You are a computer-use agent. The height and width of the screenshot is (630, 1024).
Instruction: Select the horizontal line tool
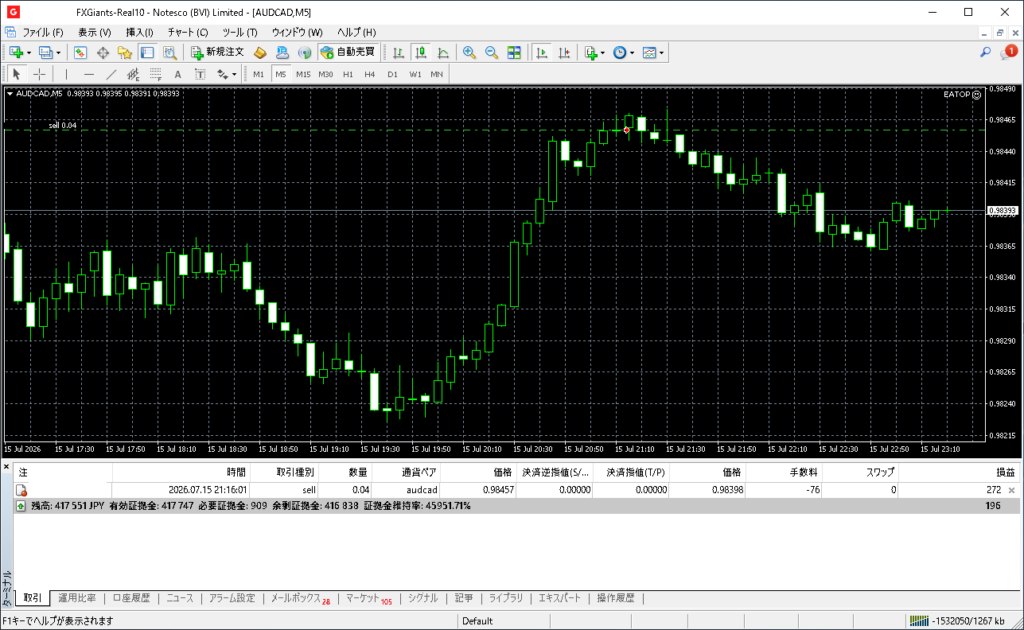(88, 74)
